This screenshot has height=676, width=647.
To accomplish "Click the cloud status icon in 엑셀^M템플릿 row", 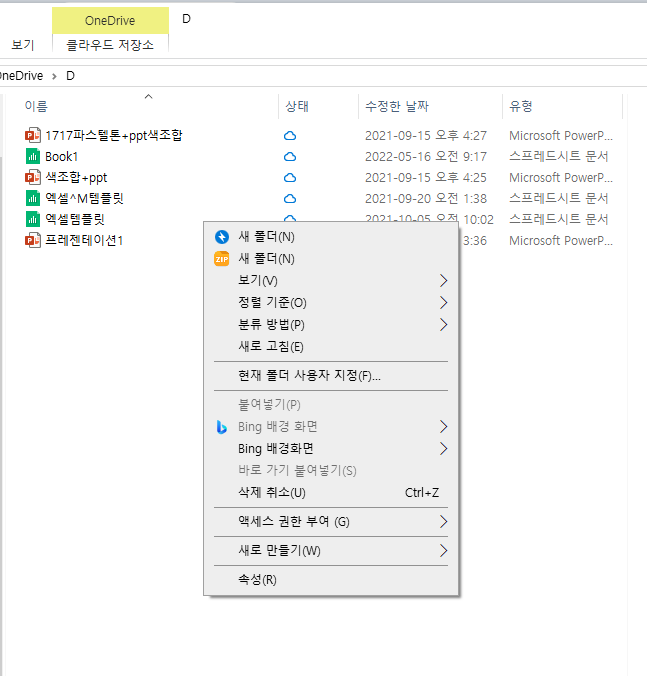I will (290, 198).
